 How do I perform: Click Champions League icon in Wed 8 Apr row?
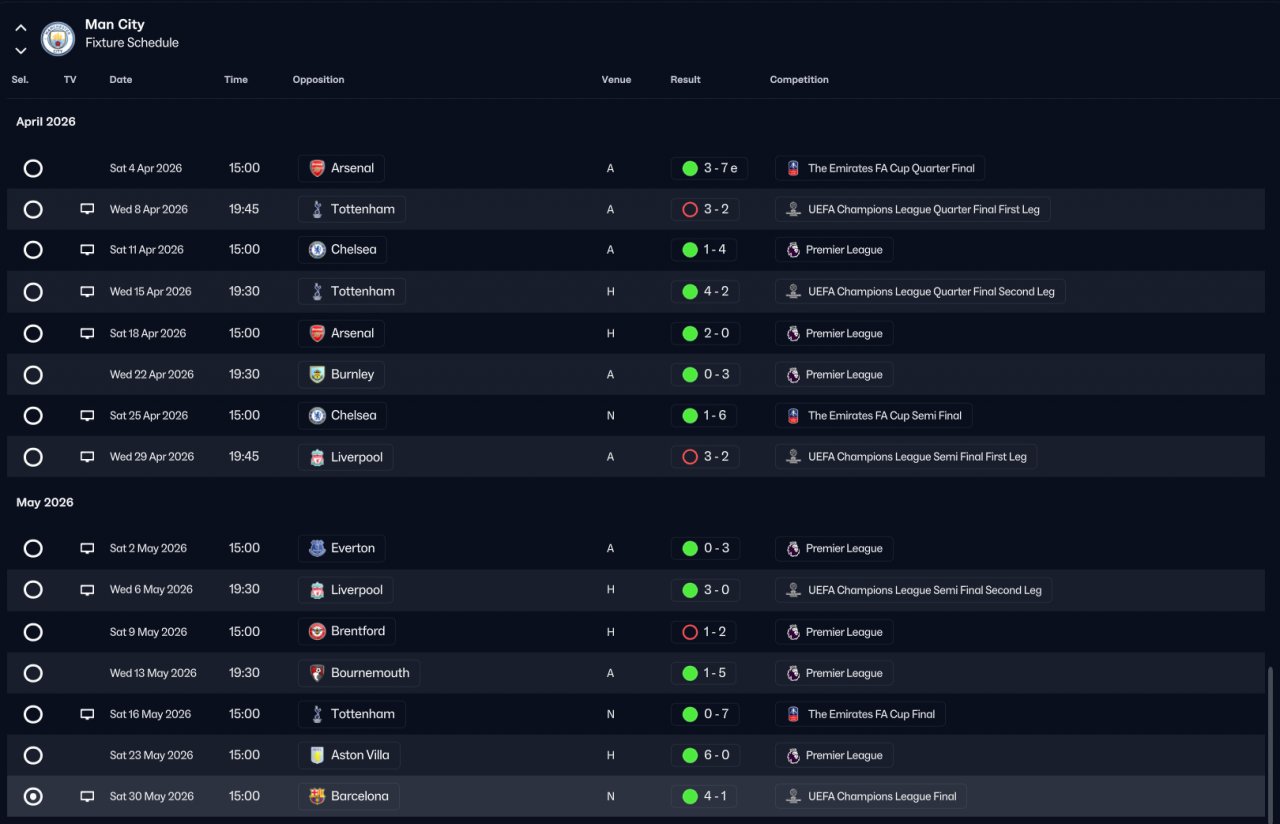[793, 209]
